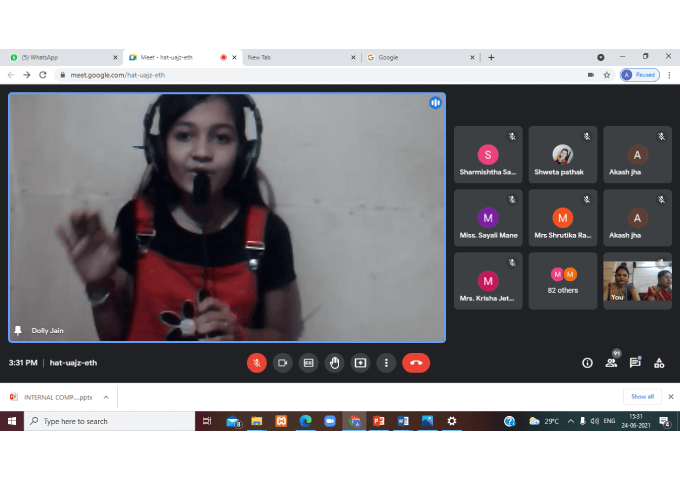Image resolution: width=680 pixels, height=480 pixels.
Task: Click the pin icon beside Dolly Jain
Action: coord(18,330)
